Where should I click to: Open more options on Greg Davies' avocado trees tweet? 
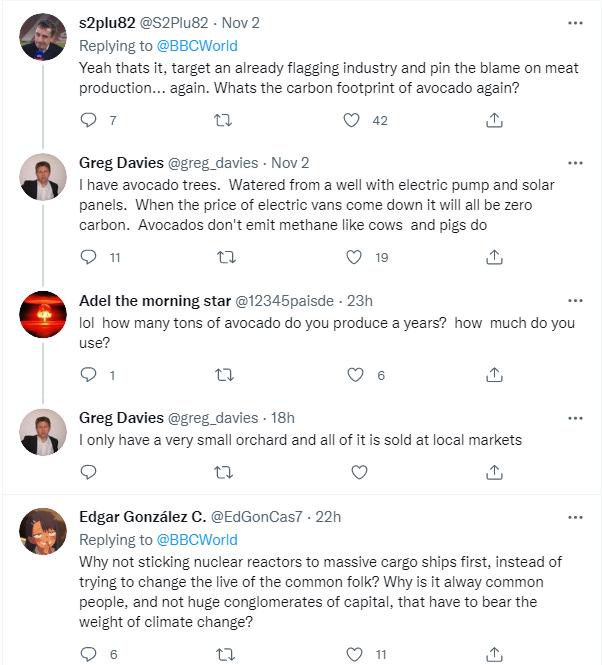[x=575, y=162]
